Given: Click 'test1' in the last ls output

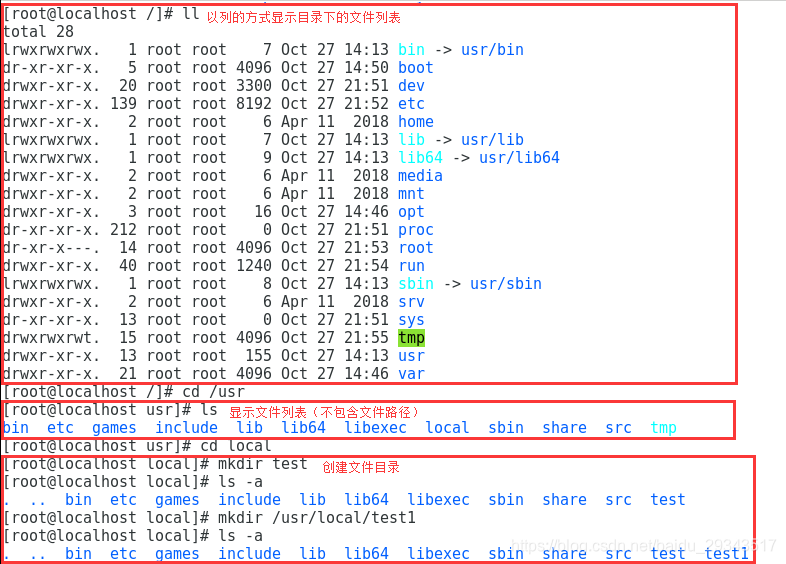Looking at the screenshot, I should [726, 553].
